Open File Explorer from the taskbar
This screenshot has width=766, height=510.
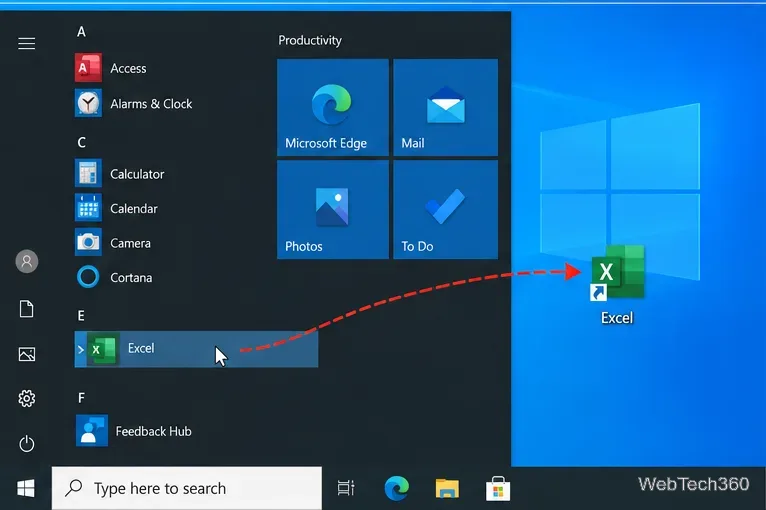pyautogui.click(x=447, y=488)
